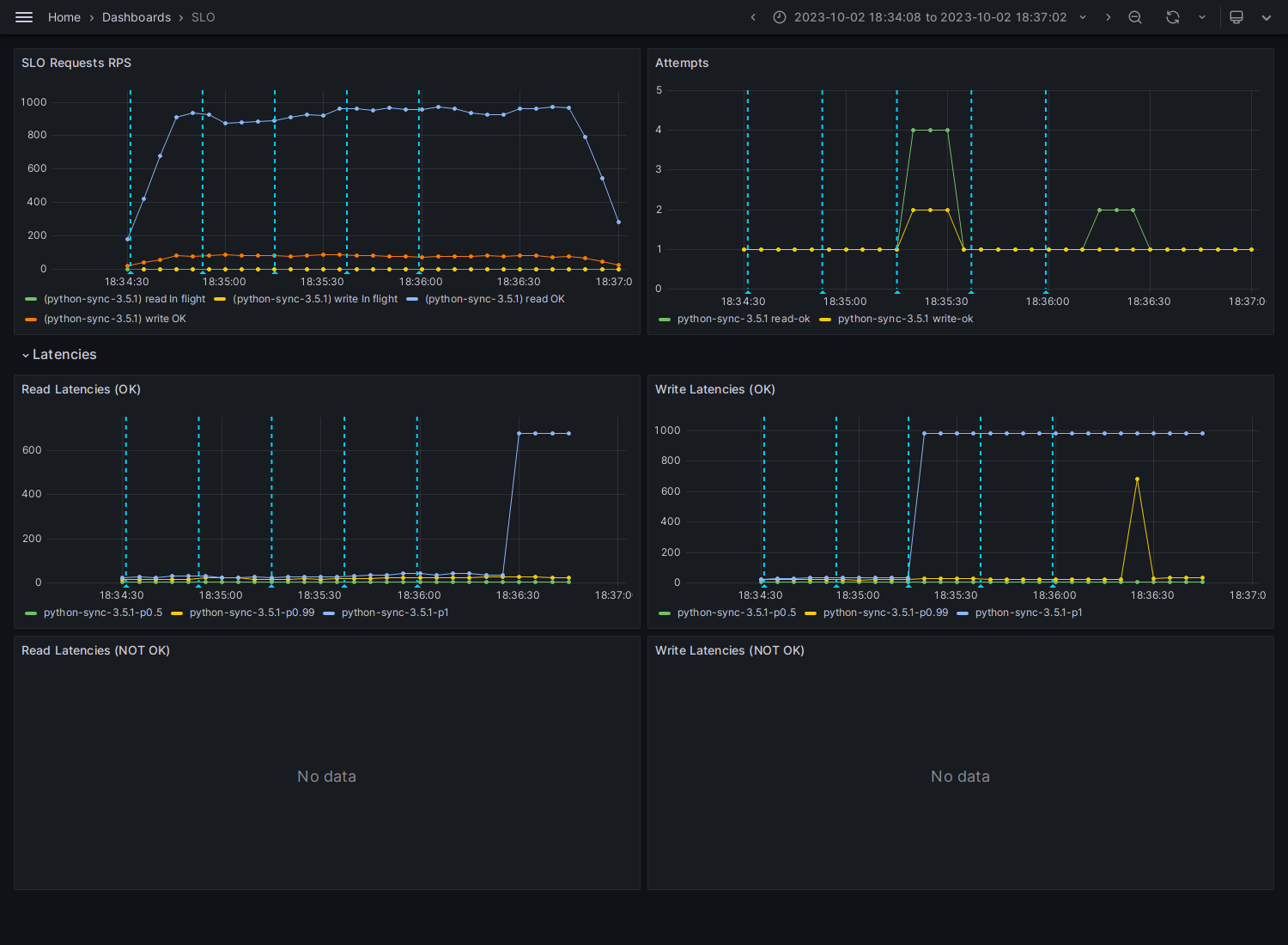Viewport: 1288px width, 945px height.
Task: Click the 18:35:00 tick in Attempts chart
Action: (845, 302)
